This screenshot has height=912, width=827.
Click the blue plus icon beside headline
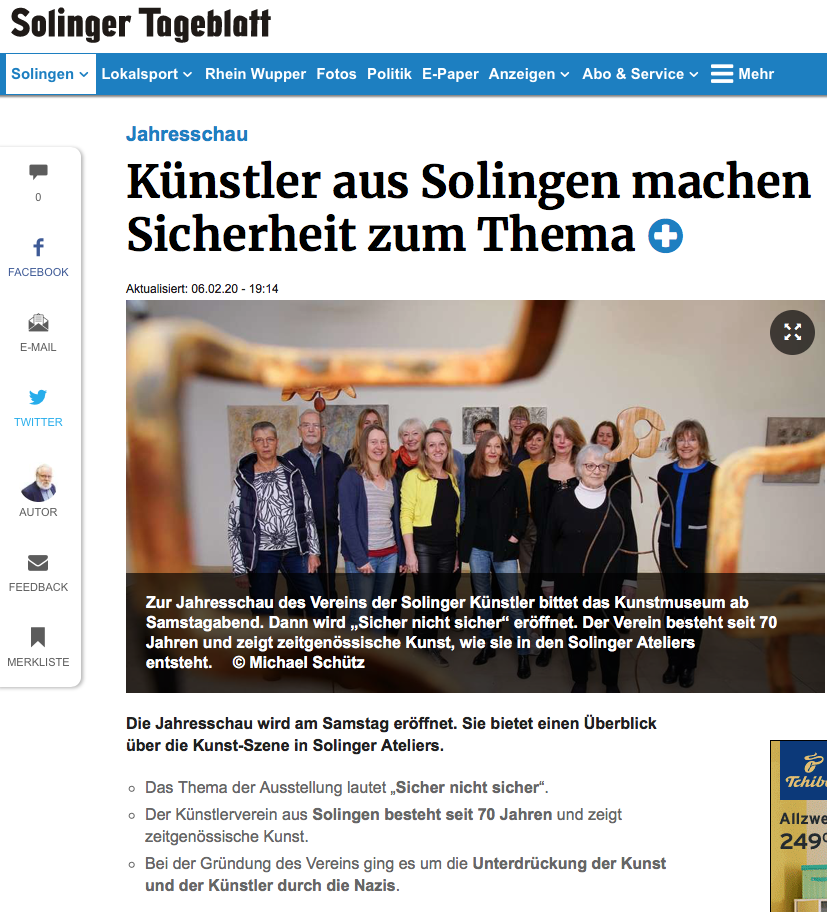click(x=665, y=236)
